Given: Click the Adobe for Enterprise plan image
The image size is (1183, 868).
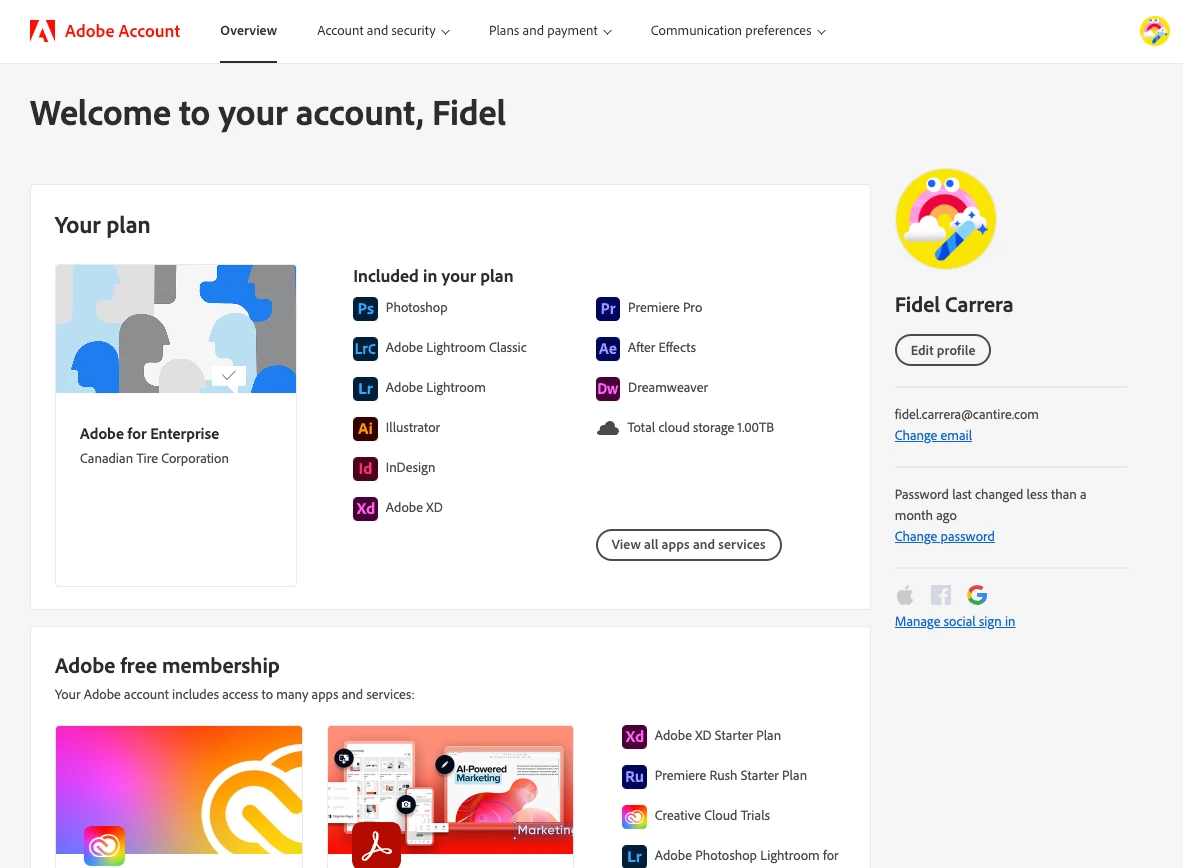Looking at the screenshot, I should tap(176, 329).
